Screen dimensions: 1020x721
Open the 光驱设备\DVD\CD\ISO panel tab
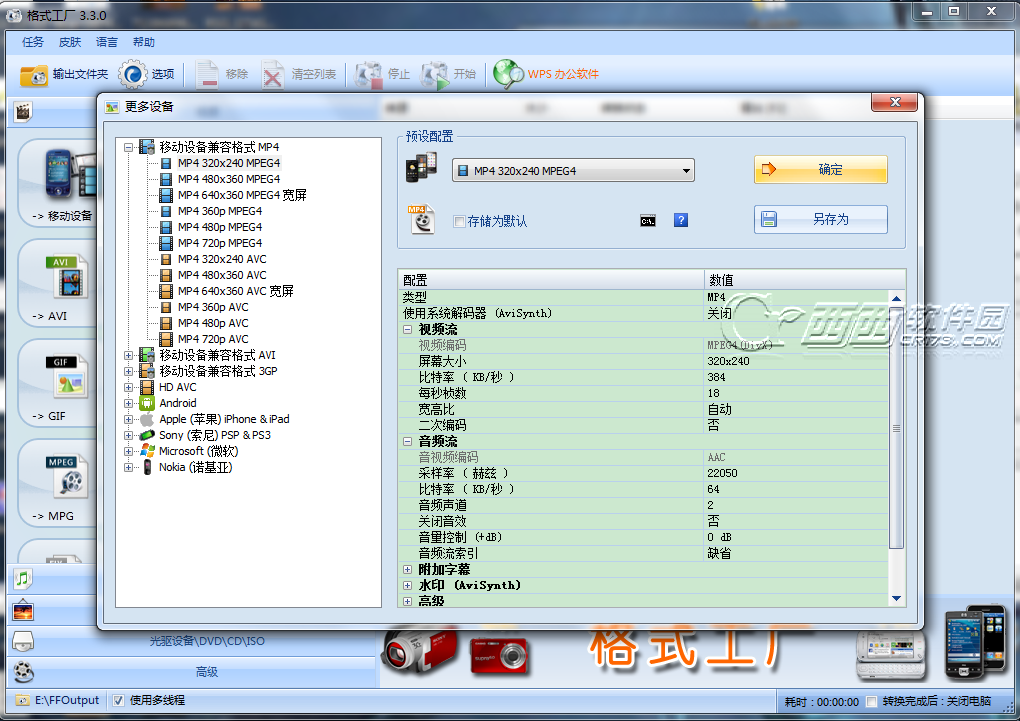(207, 641)
